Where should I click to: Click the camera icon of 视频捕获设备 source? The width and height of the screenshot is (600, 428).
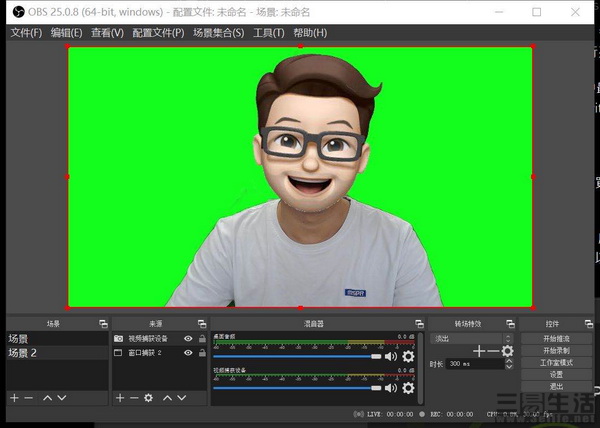[118, 338]
